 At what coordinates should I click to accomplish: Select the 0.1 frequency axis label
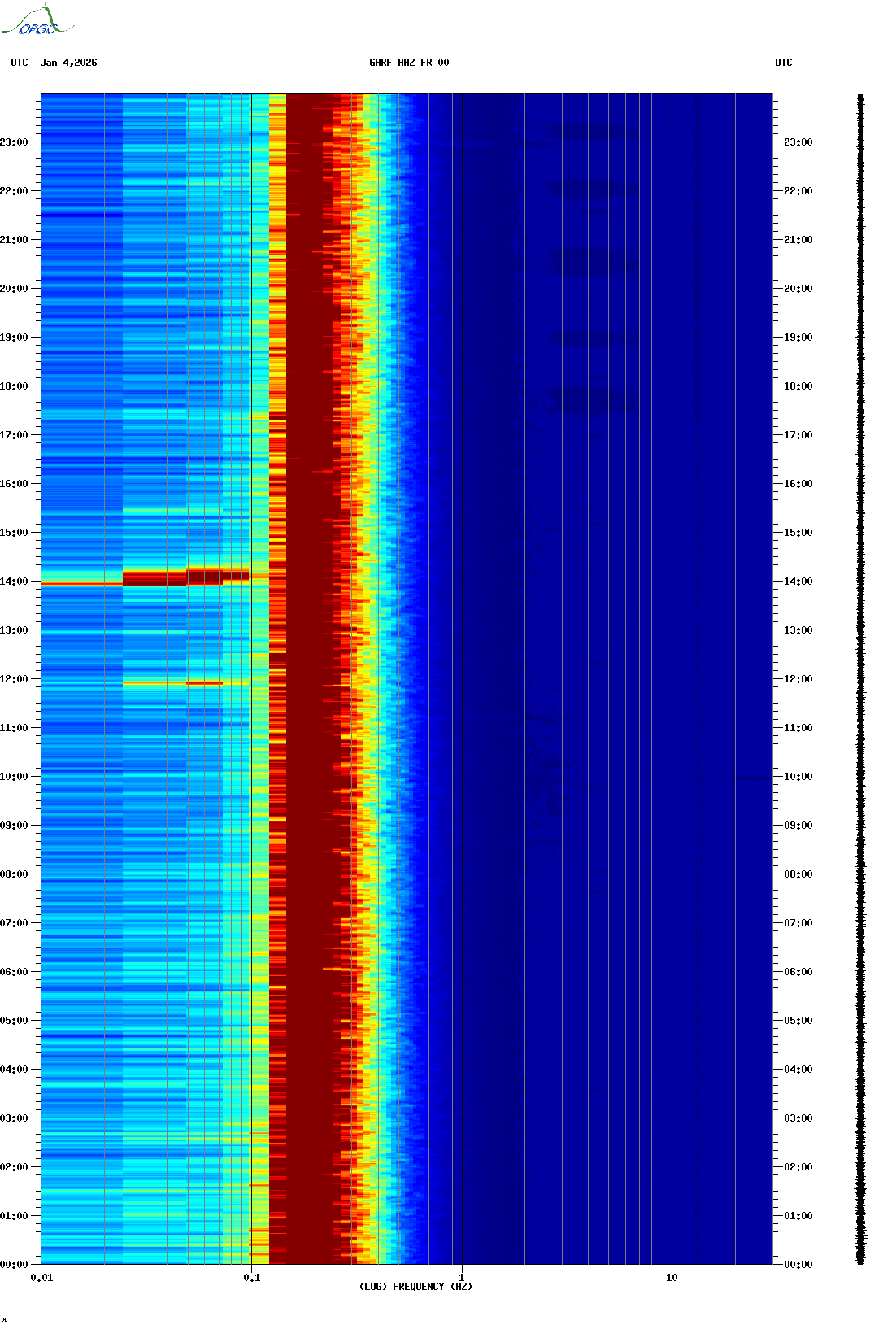tap(251, 1278)
